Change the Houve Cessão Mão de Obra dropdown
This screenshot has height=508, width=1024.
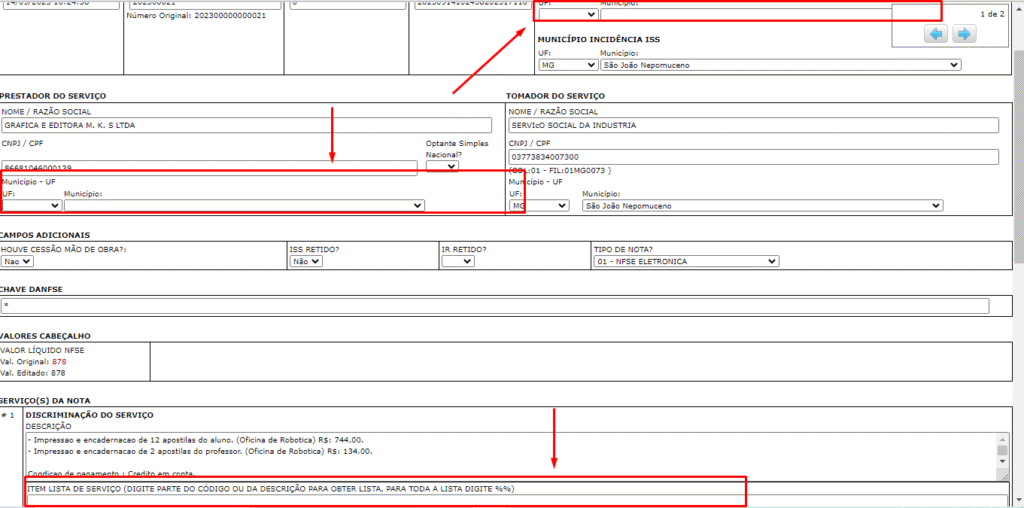point(17,261)
